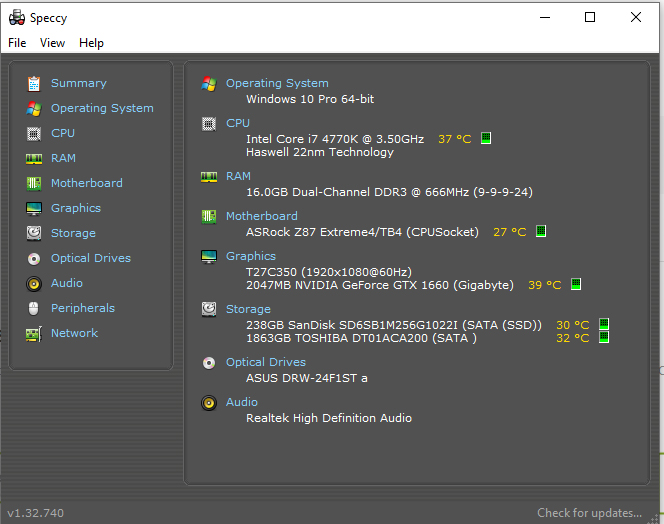Click the Storage hard drive icon in sidebar
Viewport: 664px width, 524px height.
(x=34, y=233)
